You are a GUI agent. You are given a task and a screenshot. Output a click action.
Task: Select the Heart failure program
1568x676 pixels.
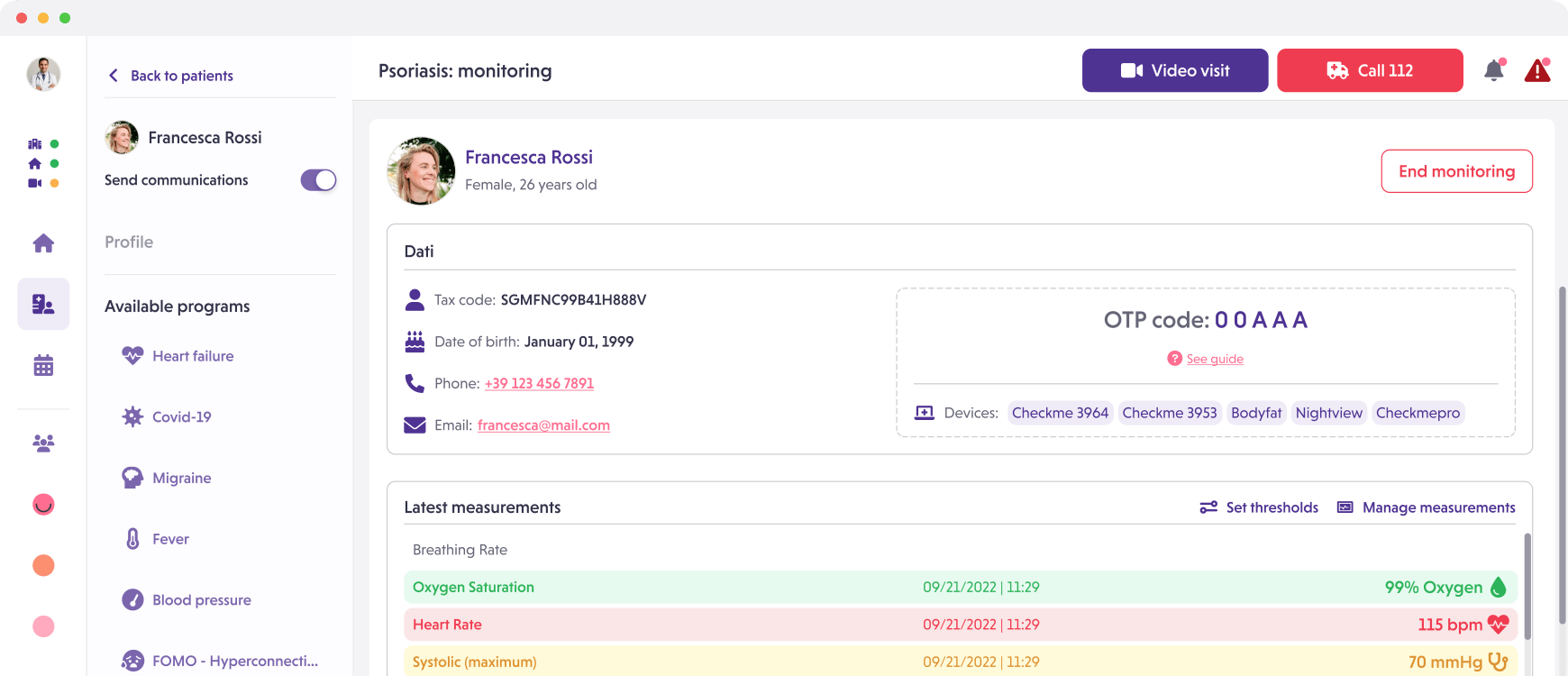point(192,356)
